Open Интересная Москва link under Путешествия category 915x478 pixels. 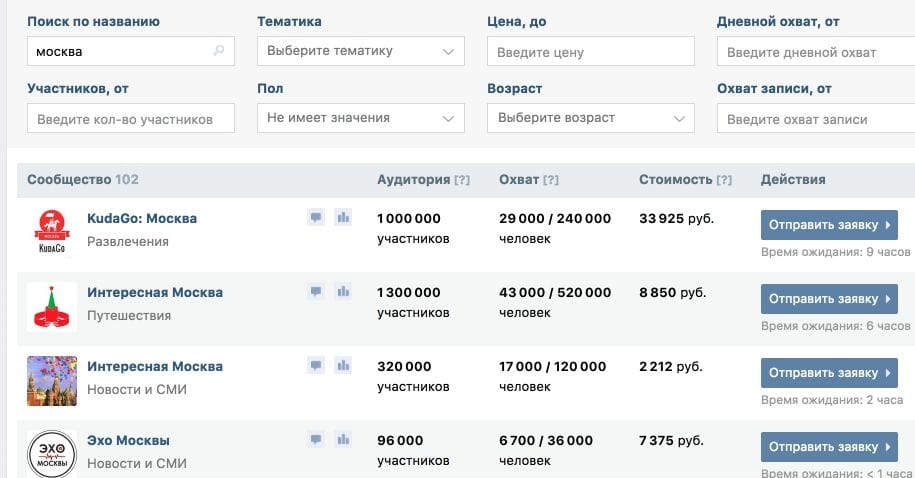coord(155,292)
